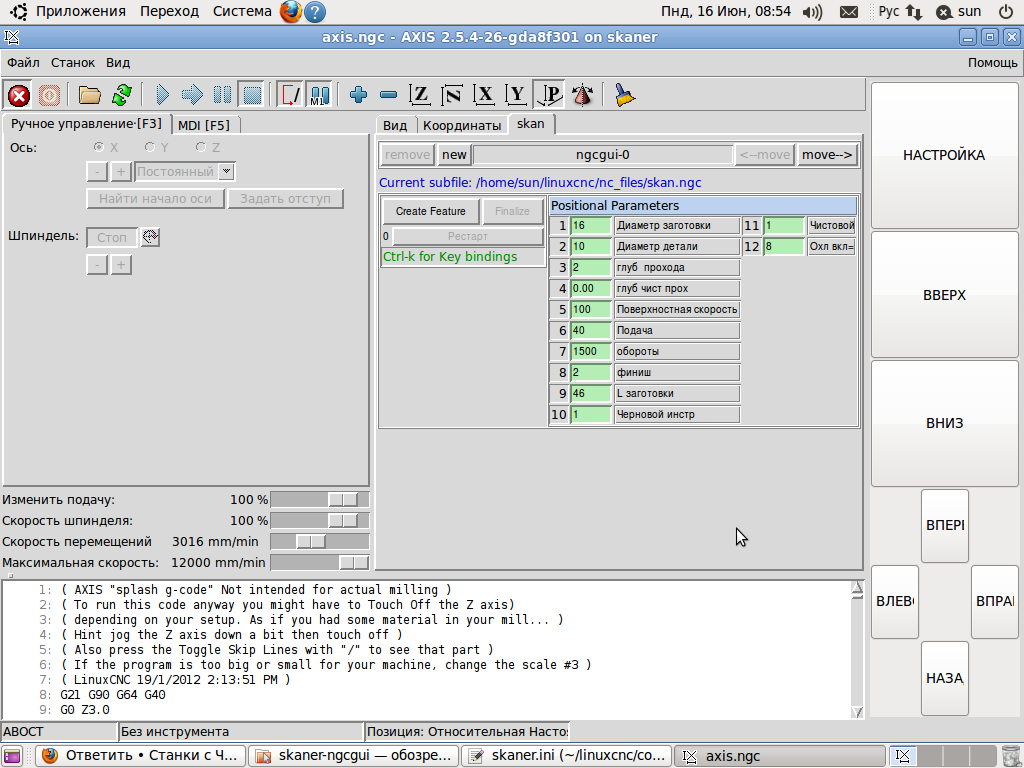
Task: Select the Z view icon
Action: pyautogui.click(x=421, y=95)
